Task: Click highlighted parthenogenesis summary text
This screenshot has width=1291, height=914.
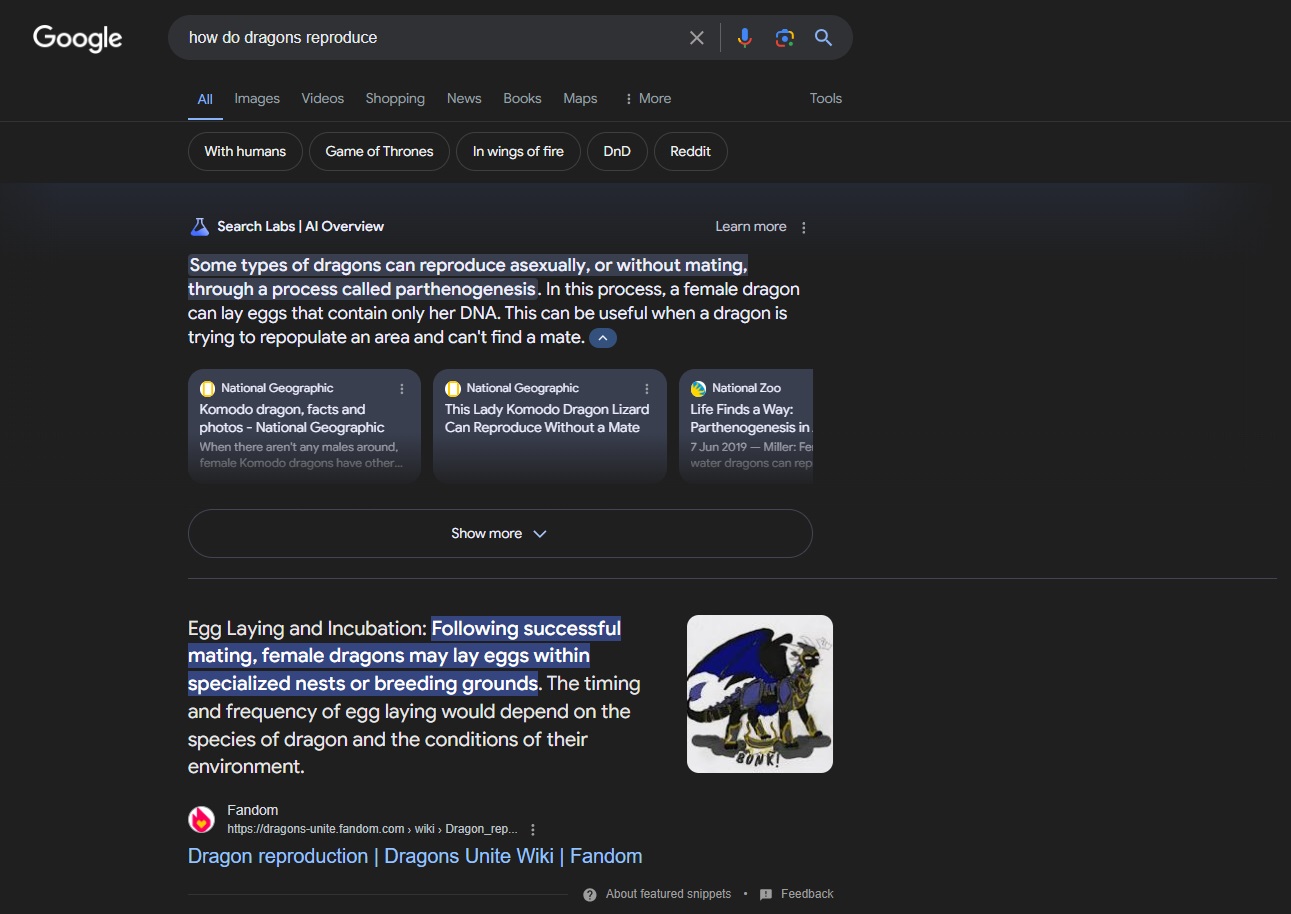Action: pos(467,277)
